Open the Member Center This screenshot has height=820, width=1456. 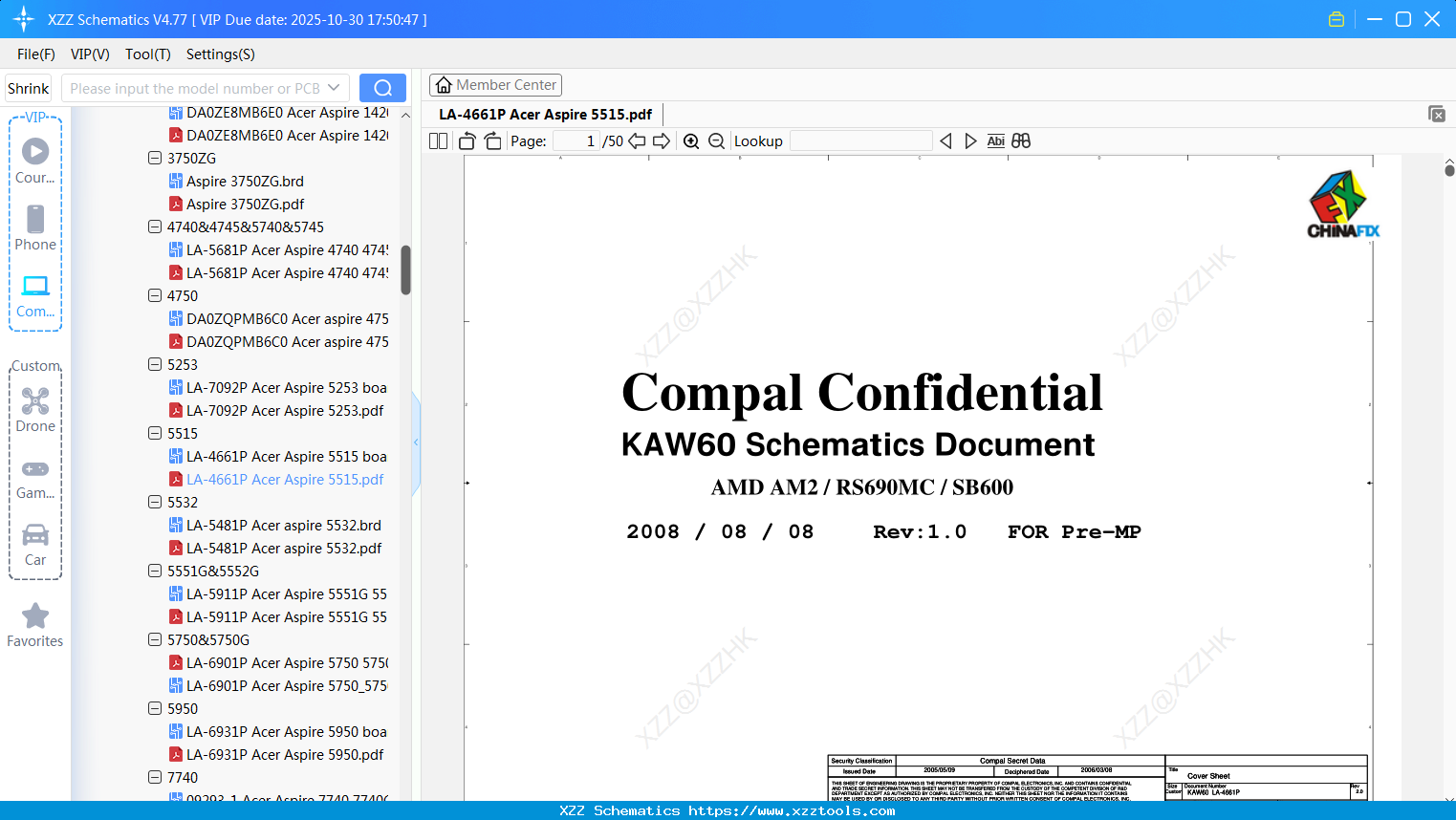495,85
